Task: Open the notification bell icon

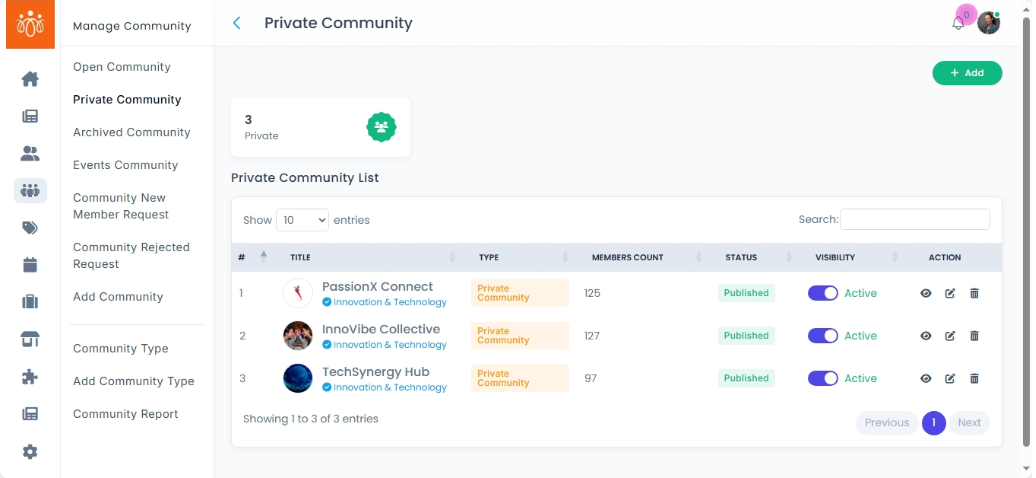Action: pos(958,23)
